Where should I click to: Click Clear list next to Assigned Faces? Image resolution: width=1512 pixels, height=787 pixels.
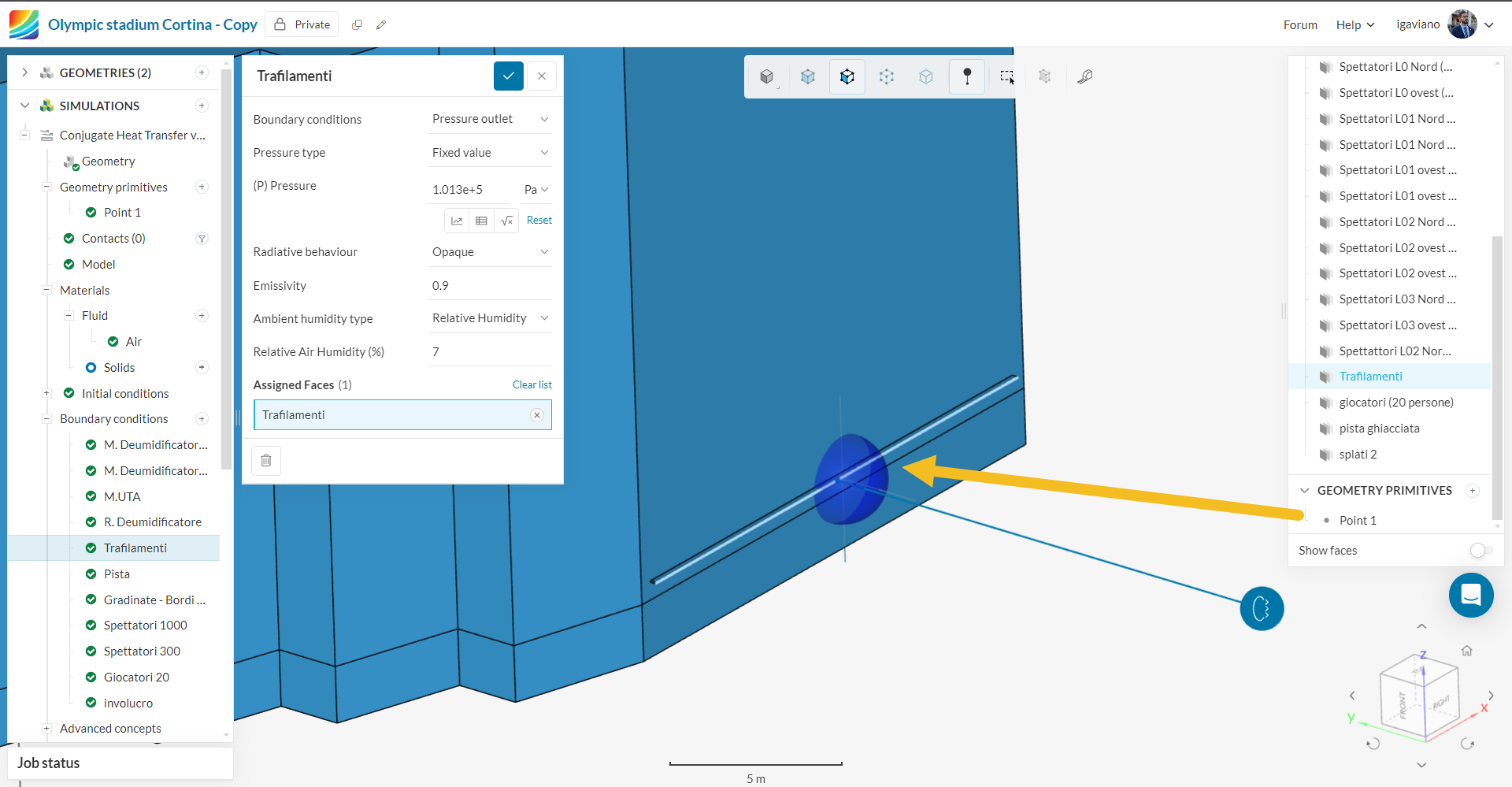coord(532,384)
